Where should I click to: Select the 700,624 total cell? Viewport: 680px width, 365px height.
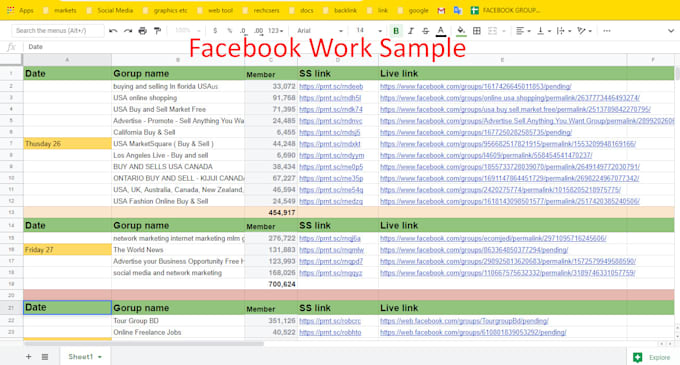click(271, 284)
